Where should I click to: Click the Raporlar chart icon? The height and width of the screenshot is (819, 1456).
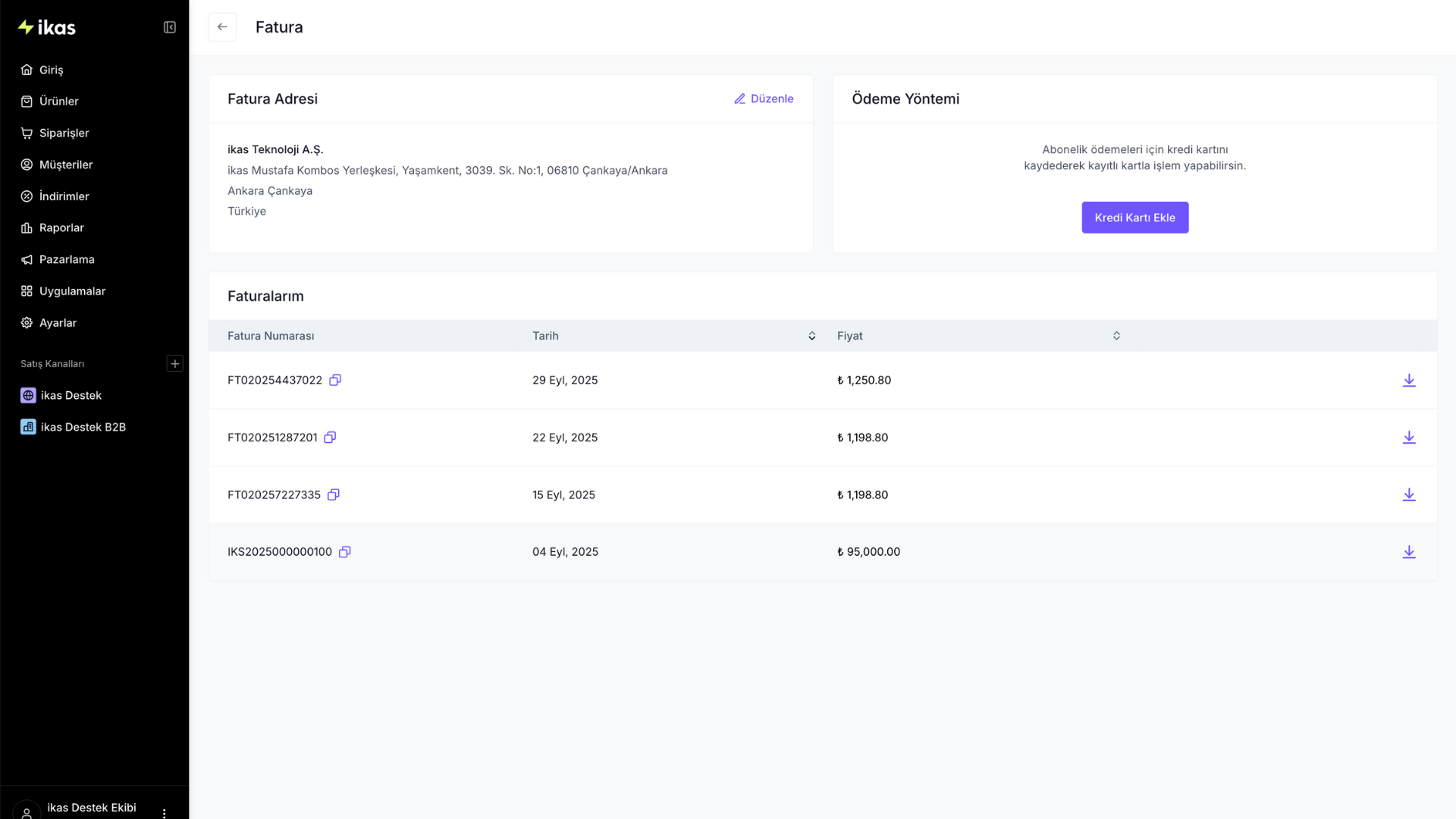[27, 228]
